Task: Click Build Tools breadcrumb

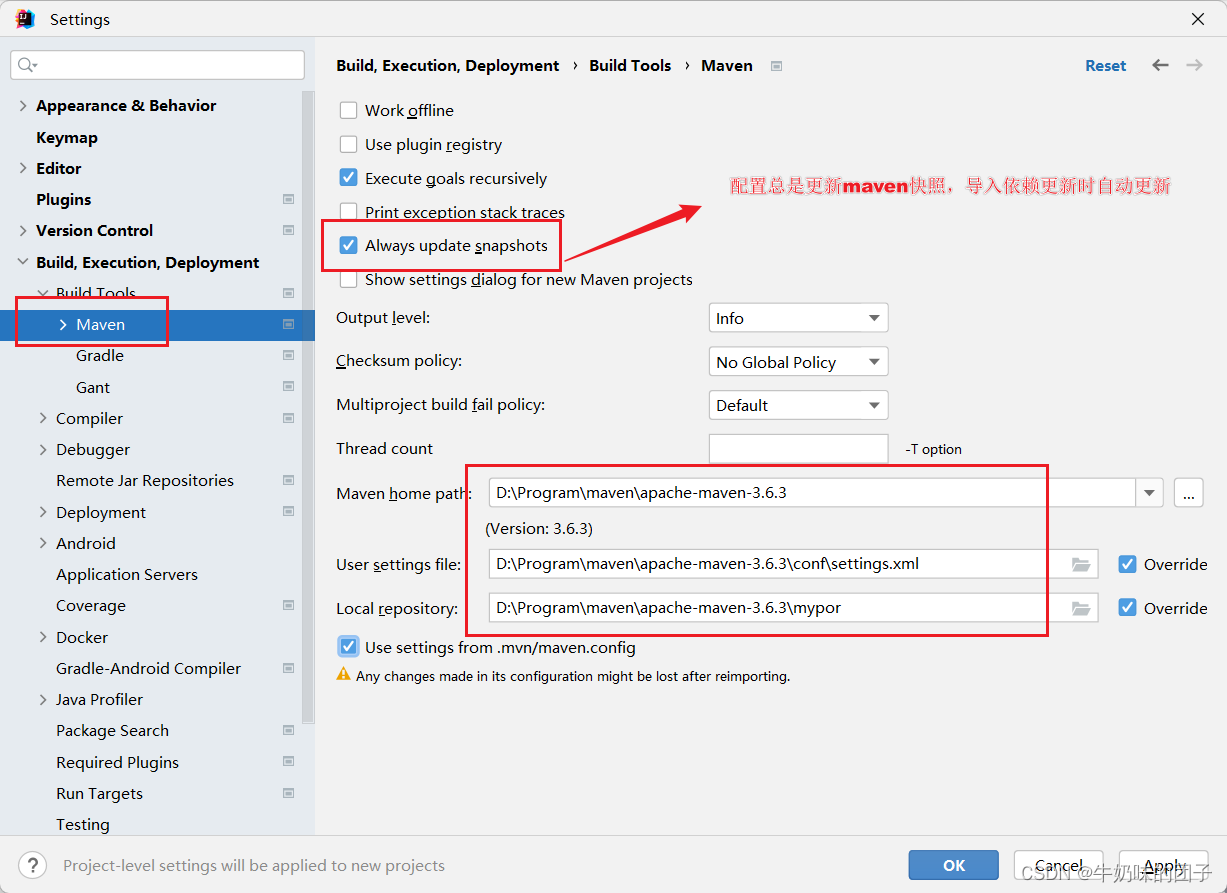Action: 630,65
